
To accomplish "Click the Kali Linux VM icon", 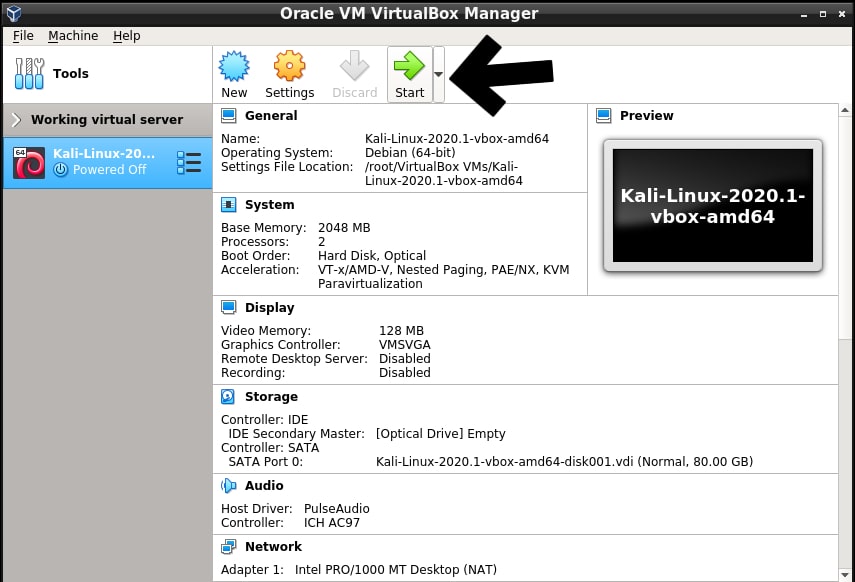I will 27,161.
